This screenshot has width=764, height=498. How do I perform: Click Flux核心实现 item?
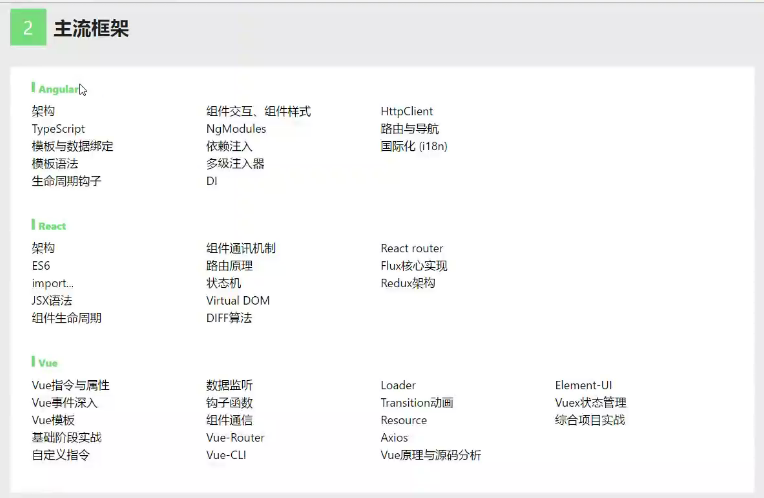414,266
